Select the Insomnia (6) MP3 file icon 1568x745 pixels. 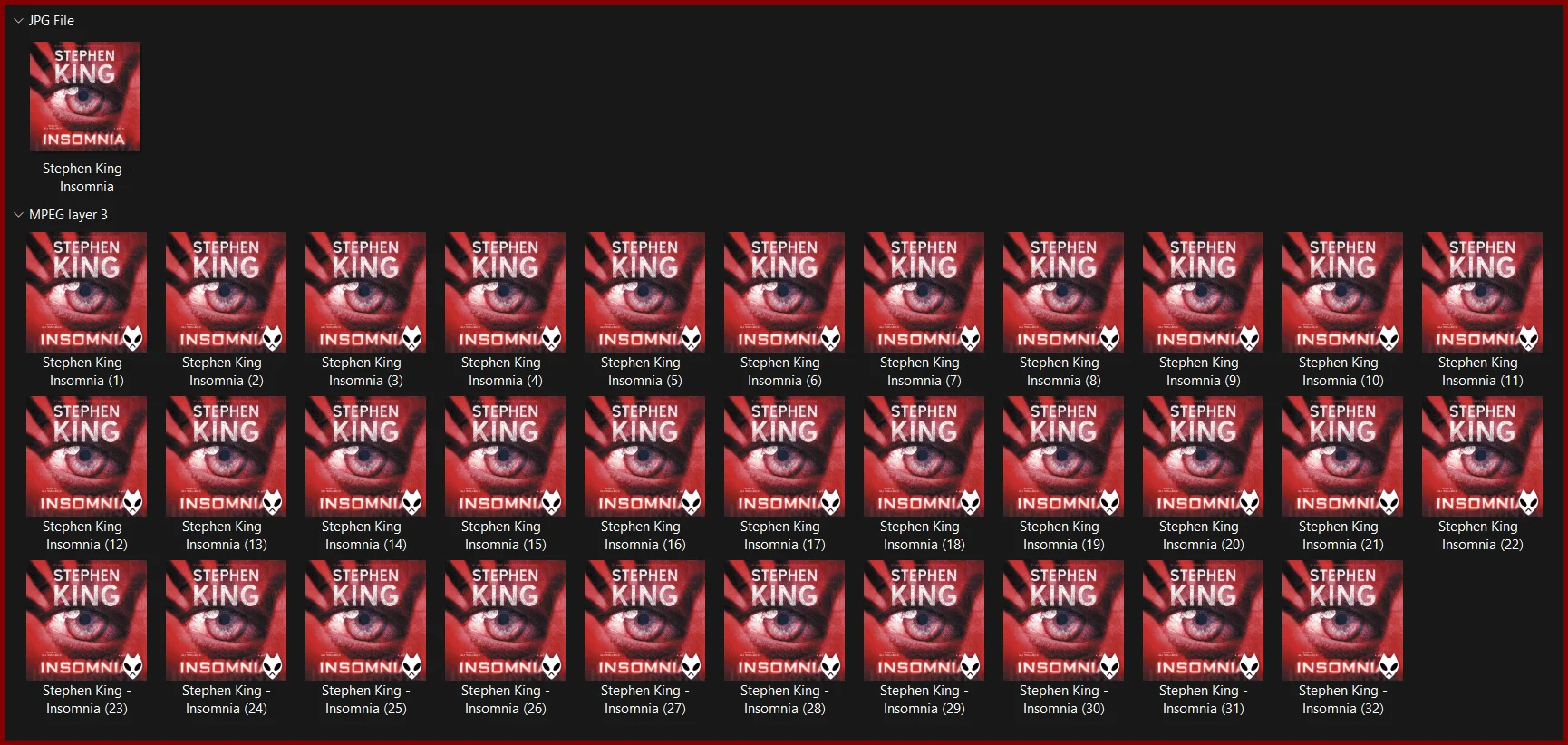(x=785, y=292)
